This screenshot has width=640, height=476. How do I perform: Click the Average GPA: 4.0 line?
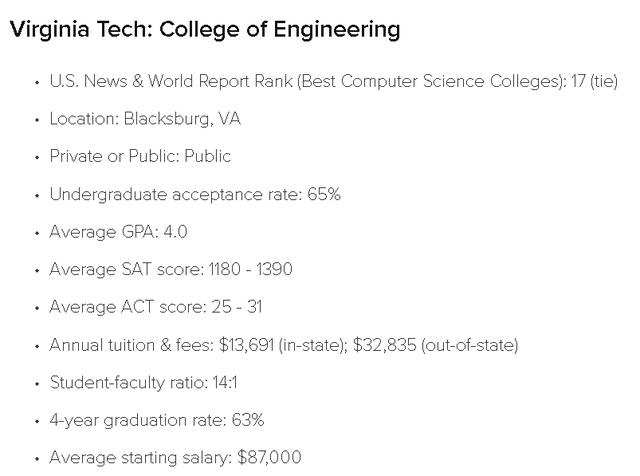coord(118,232)
